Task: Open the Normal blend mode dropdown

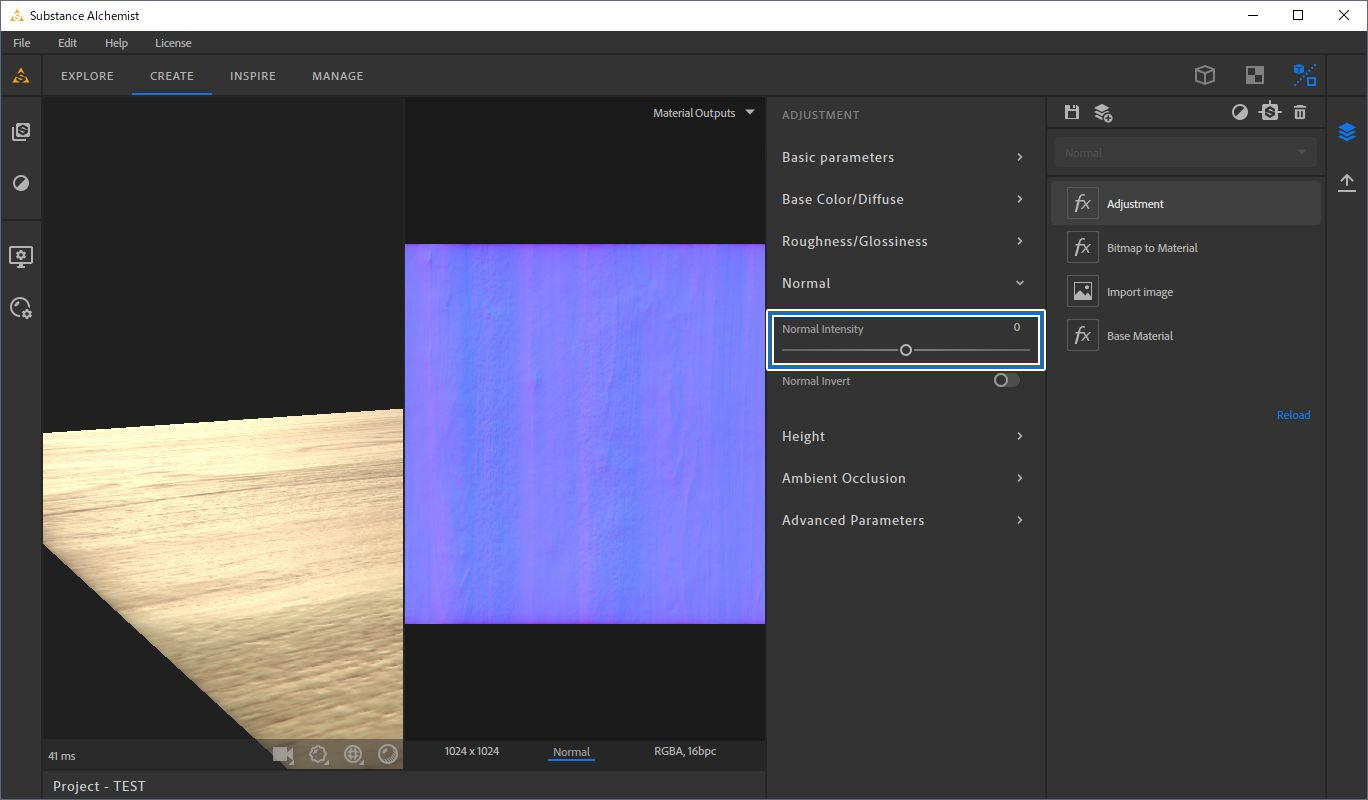Action: click(1185, 153)
